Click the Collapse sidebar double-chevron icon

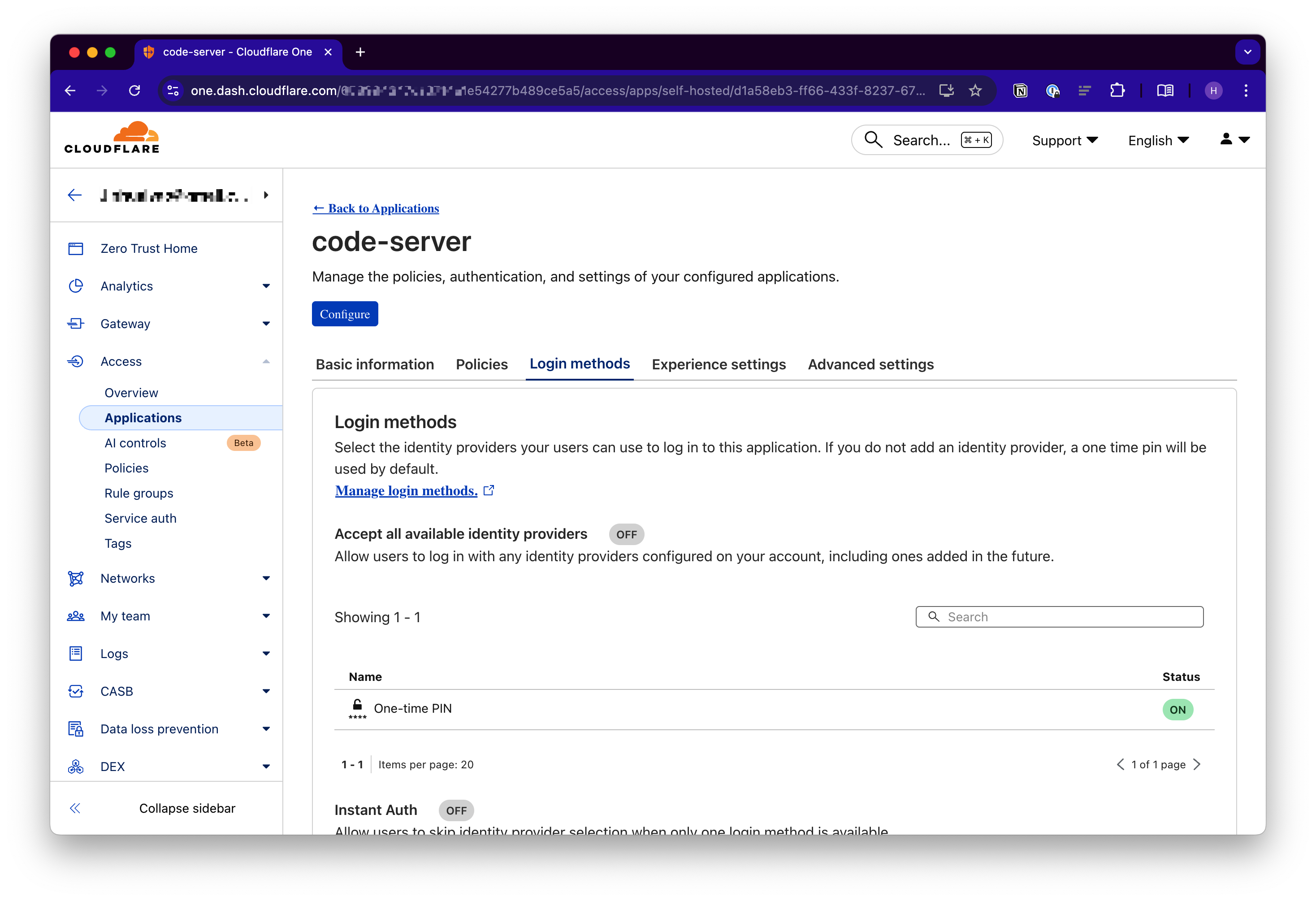click(75, 808)
